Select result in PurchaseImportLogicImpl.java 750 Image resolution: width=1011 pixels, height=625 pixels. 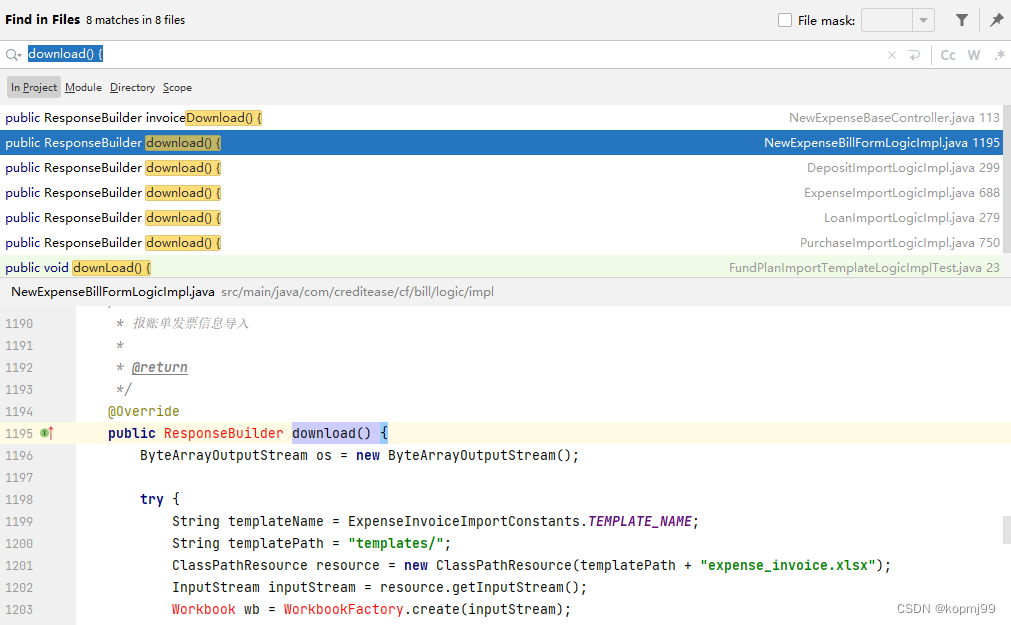pos(502,243)
